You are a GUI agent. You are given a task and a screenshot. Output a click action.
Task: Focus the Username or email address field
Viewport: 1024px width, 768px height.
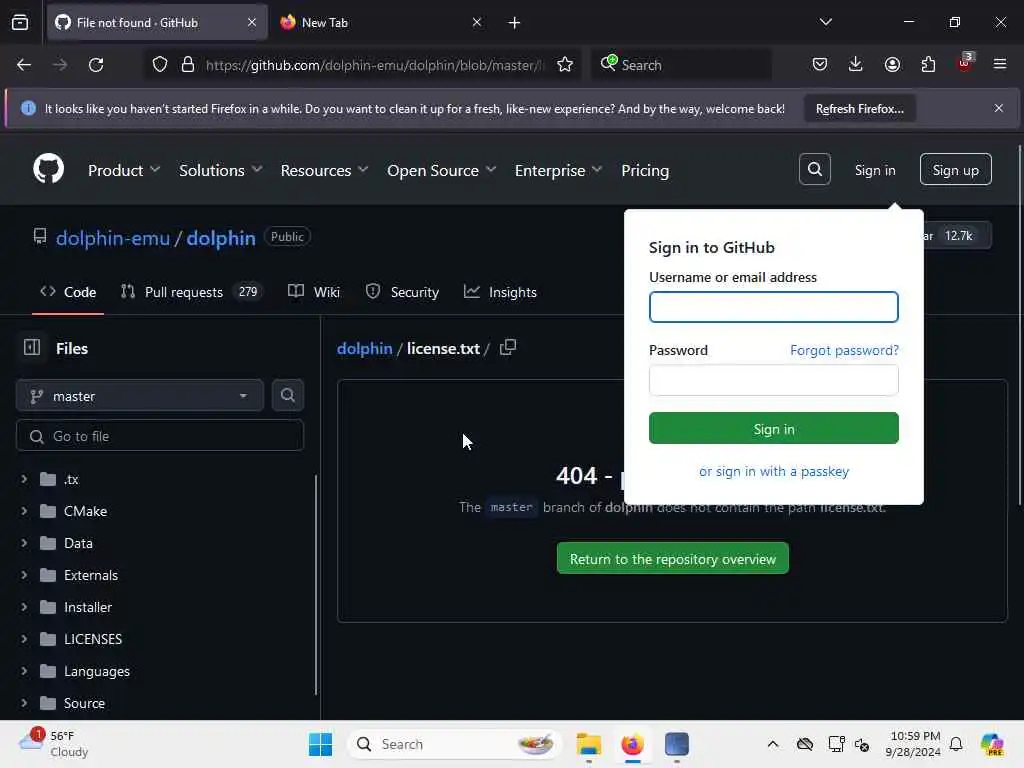click(x=773, y=307)
